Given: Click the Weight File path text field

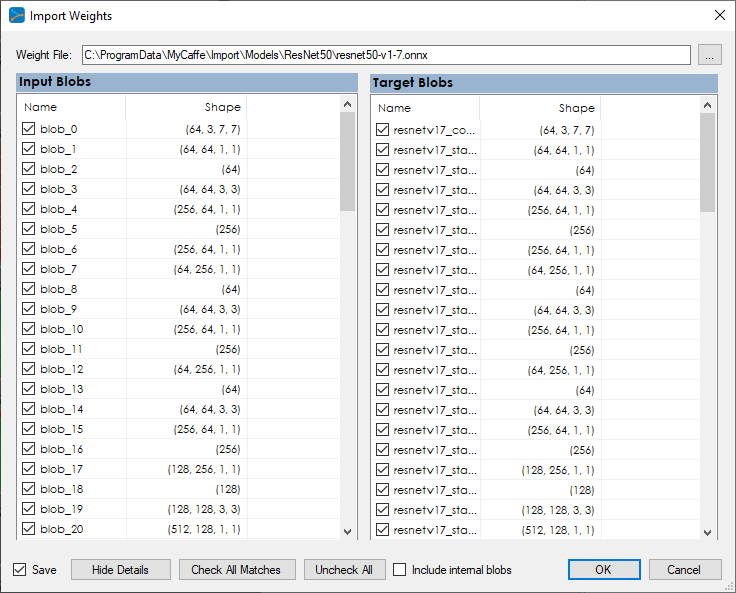Looking at the screenshot, I should [x=385, y=55].
